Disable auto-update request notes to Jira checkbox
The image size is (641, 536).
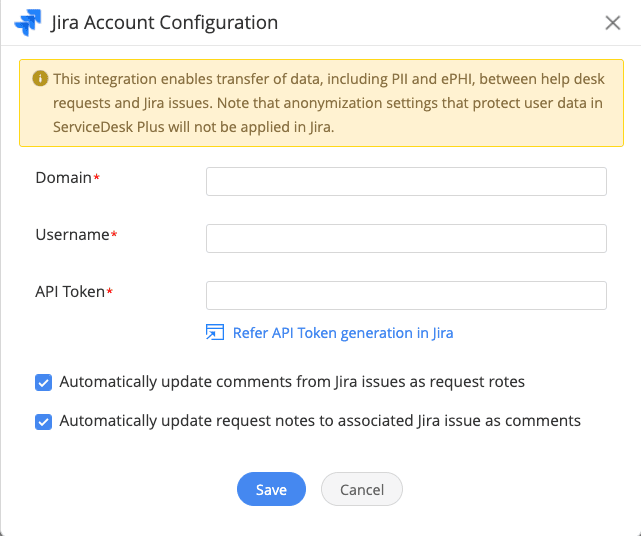coord(43,421)
